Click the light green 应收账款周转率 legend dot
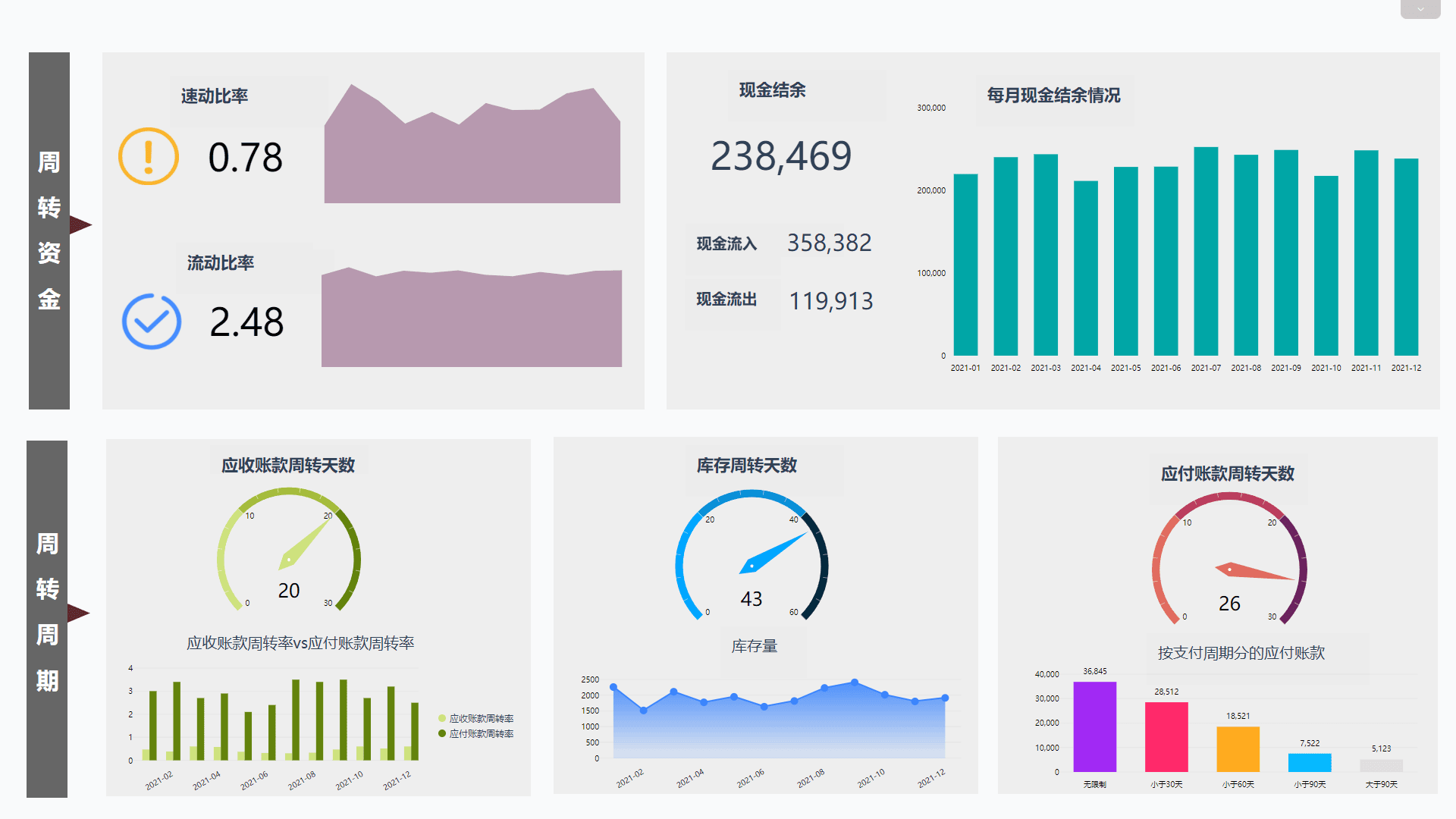The image size is (1456, 819). pyautogui.click(x=442, y=718)
